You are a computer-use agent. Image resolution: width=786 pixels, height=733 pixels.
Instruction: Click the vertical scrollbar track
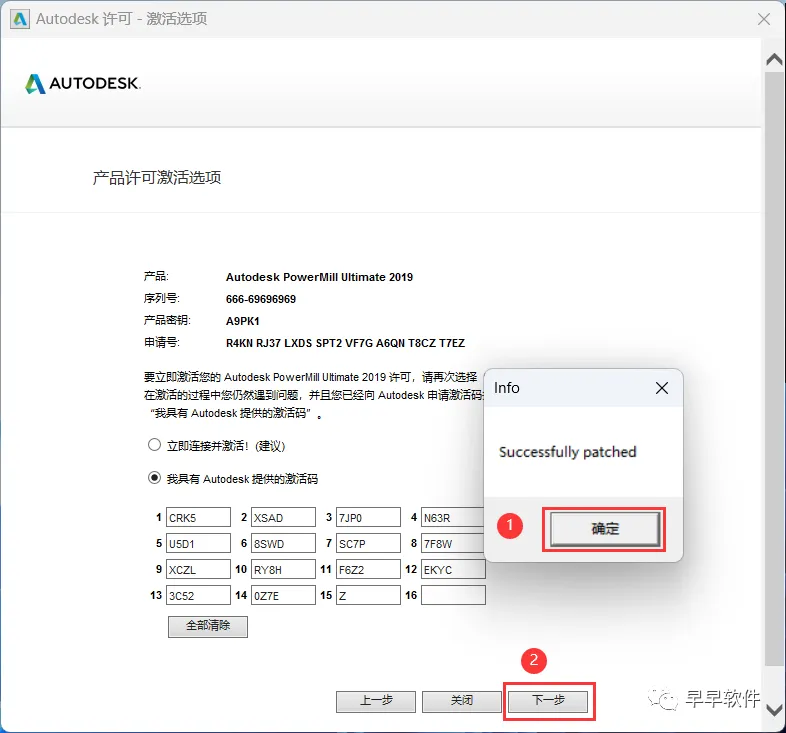(x=774, y=369)
